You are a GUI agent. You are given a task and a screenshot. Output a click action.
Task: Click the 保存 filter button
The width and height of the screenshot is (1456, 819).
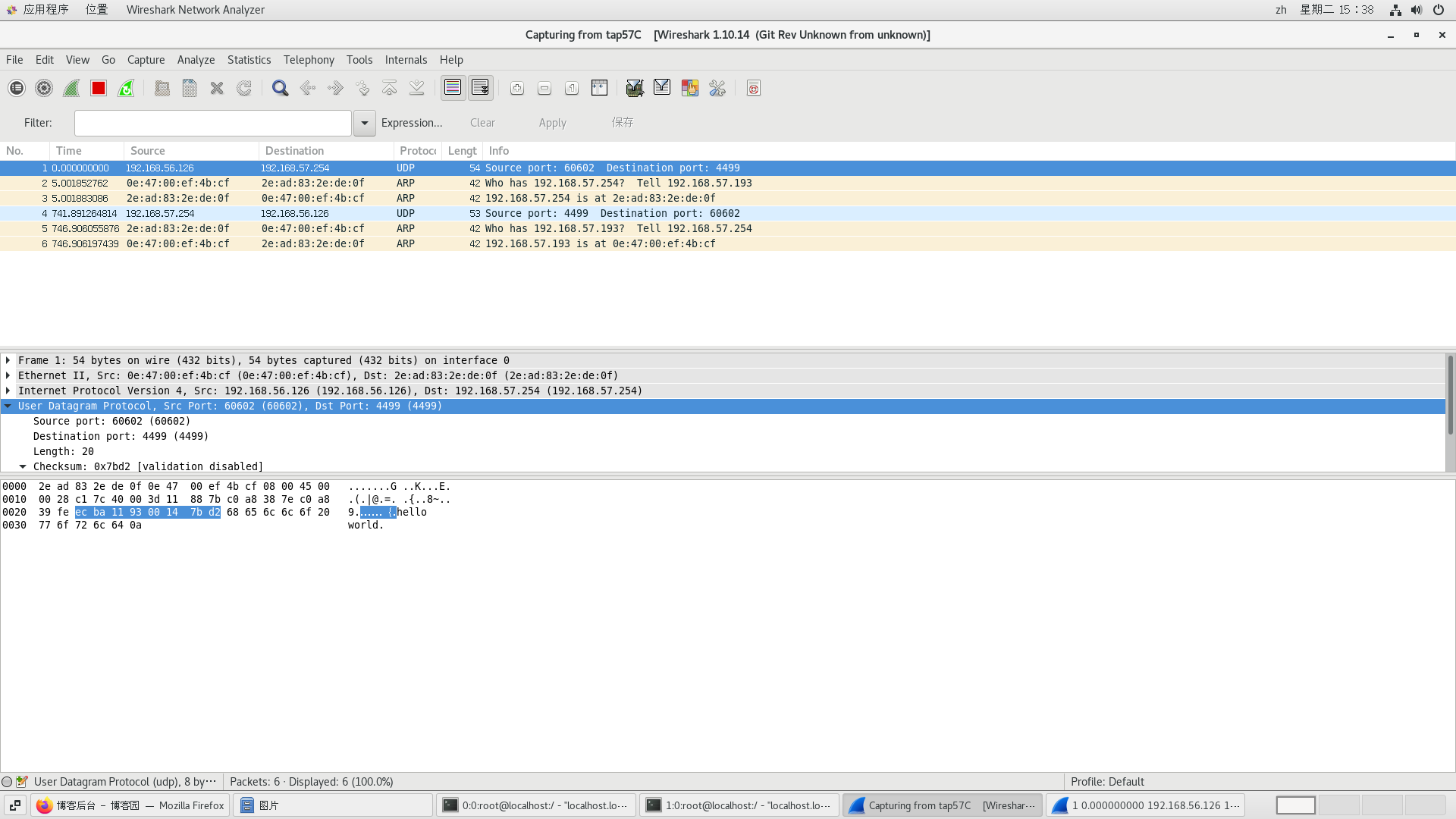point(623,123)
